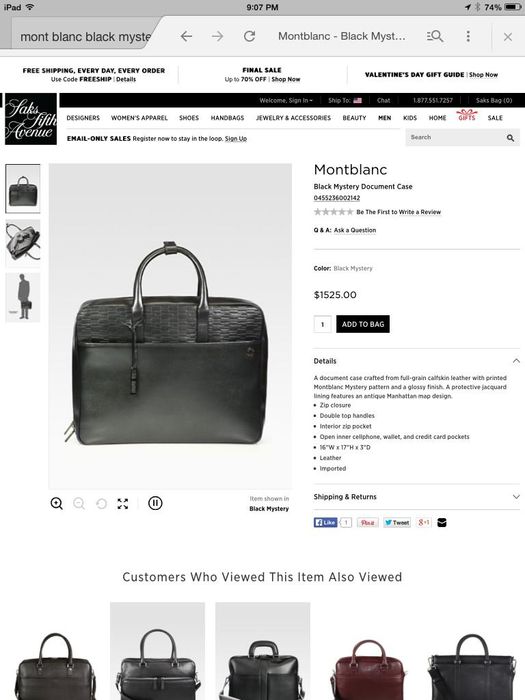Click the Ask a Question link

[355, 230]
